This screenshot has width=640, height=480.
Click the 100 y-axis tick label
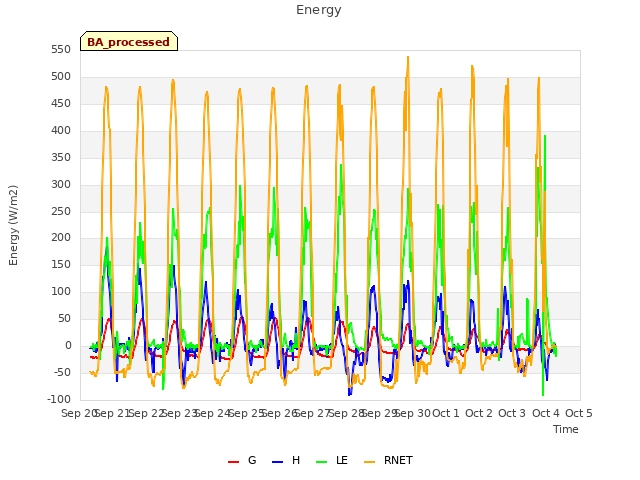61,291
